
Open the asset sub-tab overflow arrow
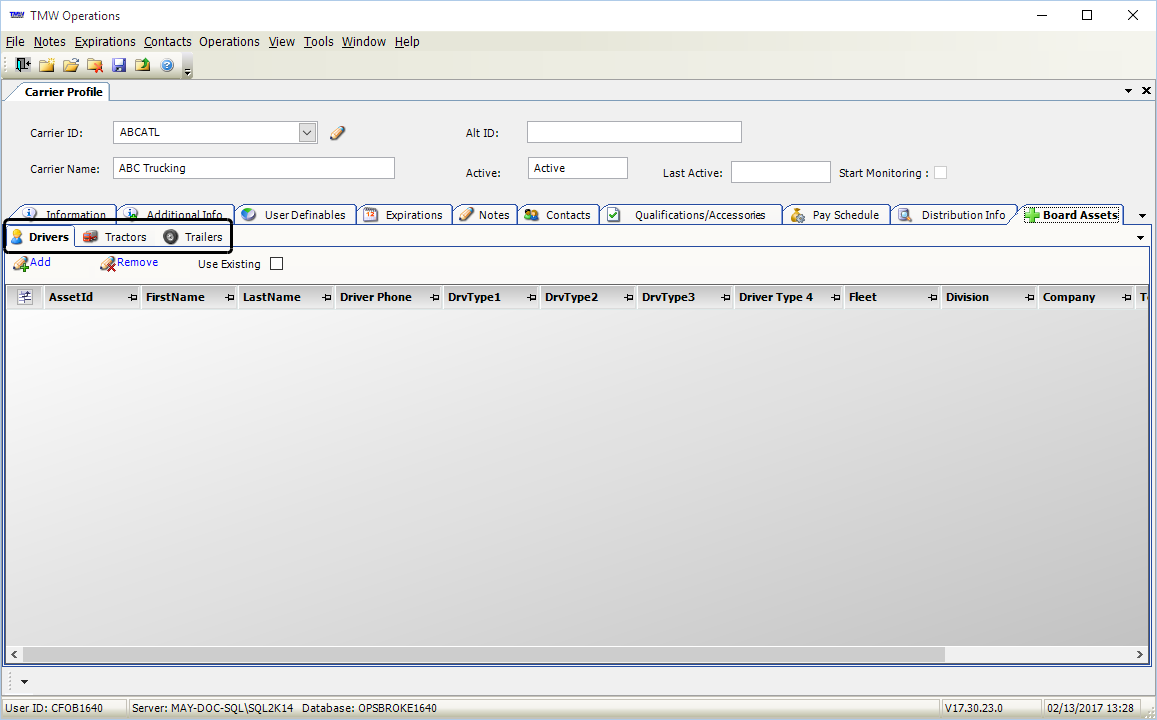(x=1140, y=238)
